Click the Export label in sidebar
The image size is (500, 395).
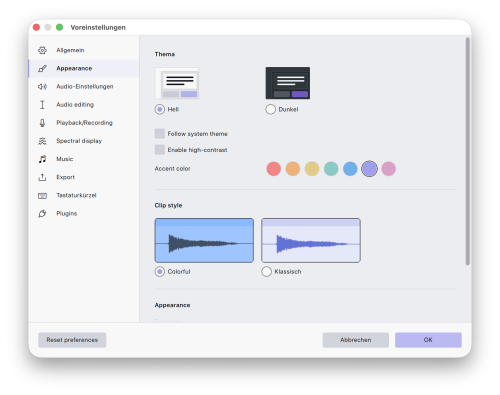click(x=65, y=177)
